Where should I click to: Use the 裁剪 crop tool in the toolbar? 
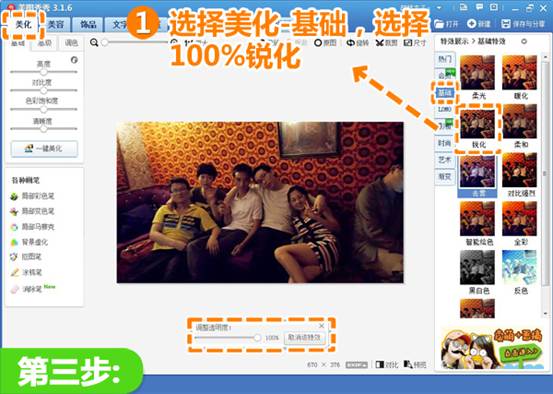point(387,43)
